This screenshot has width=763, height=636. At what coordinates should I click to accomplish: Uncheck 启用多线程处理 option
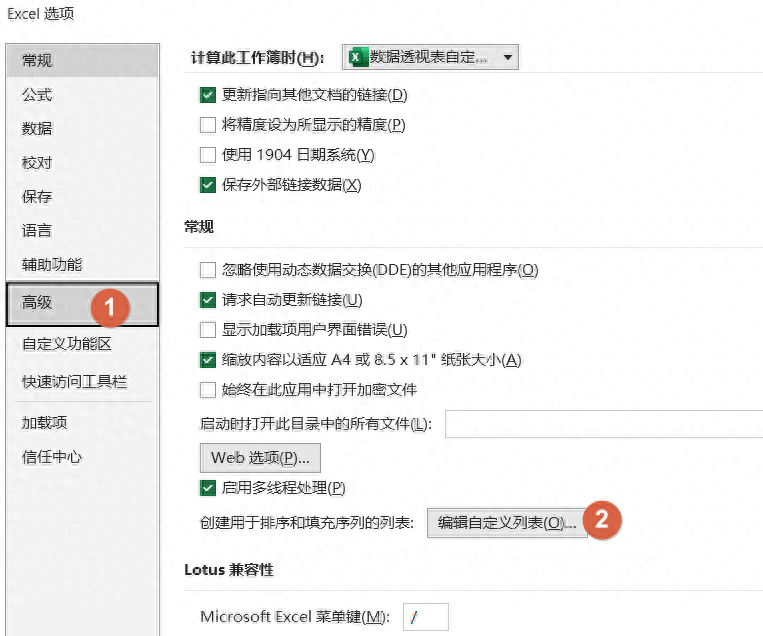pos(208,488)
